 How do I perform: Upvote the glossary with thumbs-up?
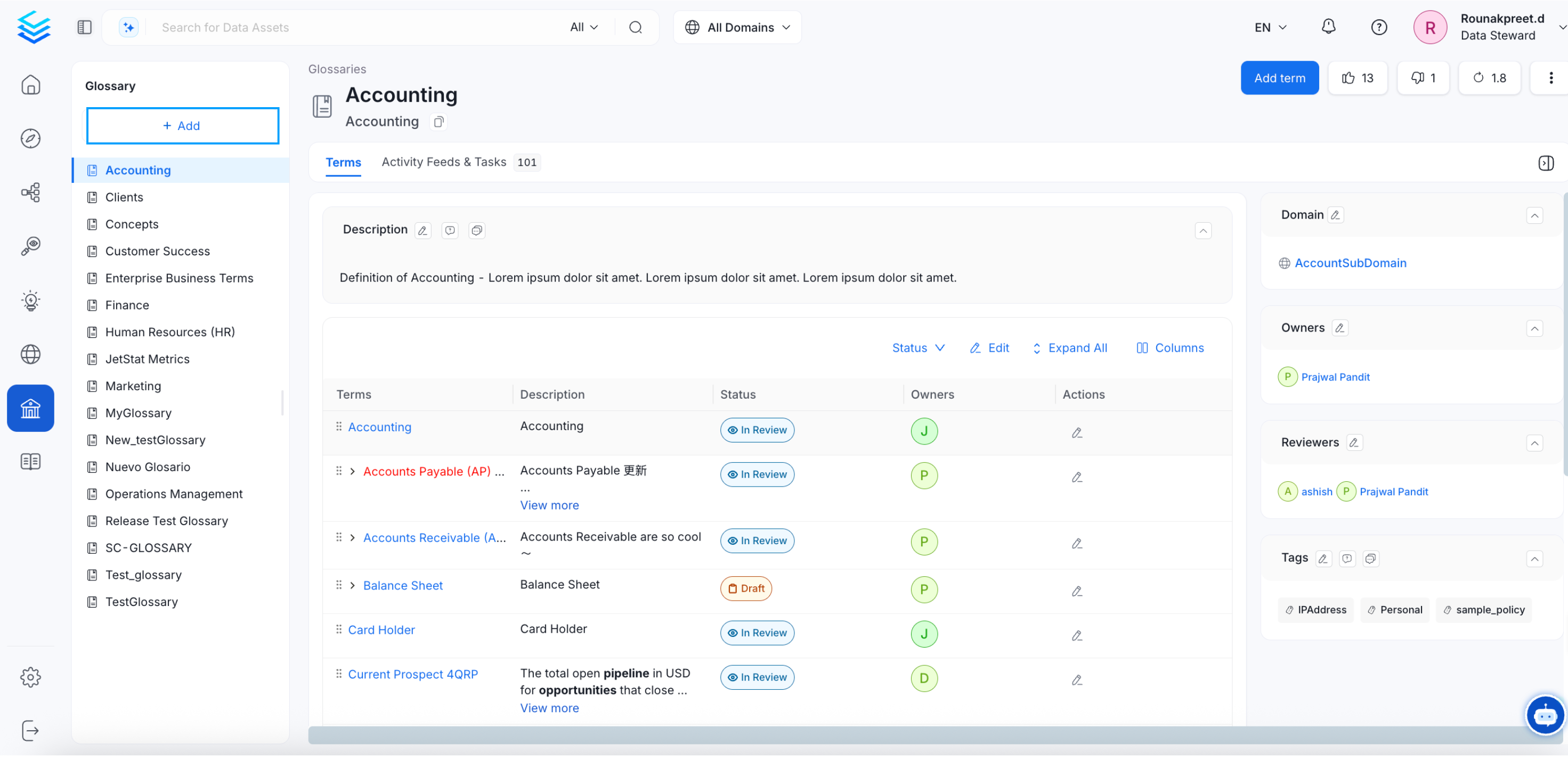[1358, 78]
